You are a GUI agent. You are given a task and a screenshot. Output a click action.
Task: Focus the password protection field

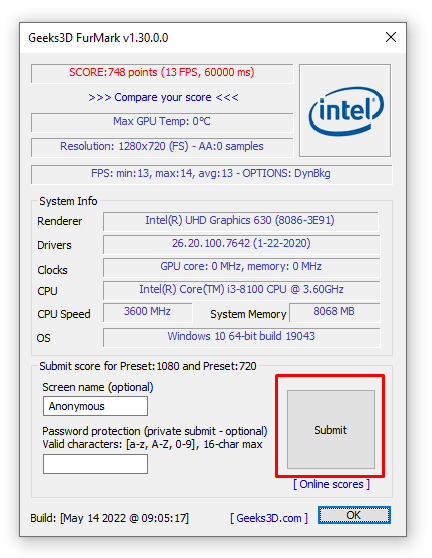coord(95,464)
